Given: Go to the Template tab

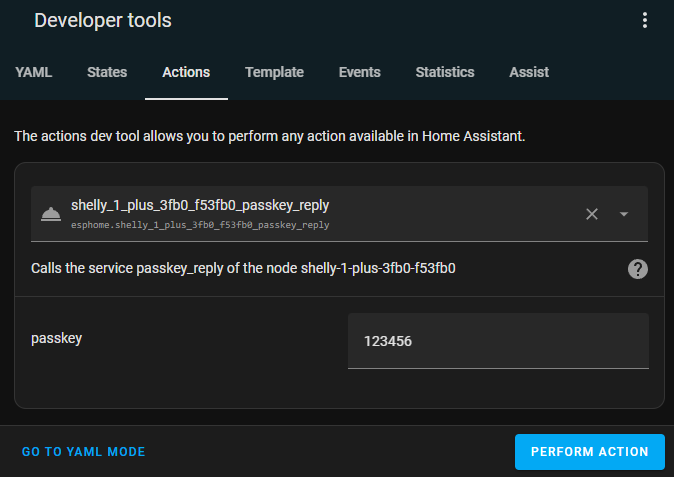Looking at the screenshot, I should coord(274,72).
